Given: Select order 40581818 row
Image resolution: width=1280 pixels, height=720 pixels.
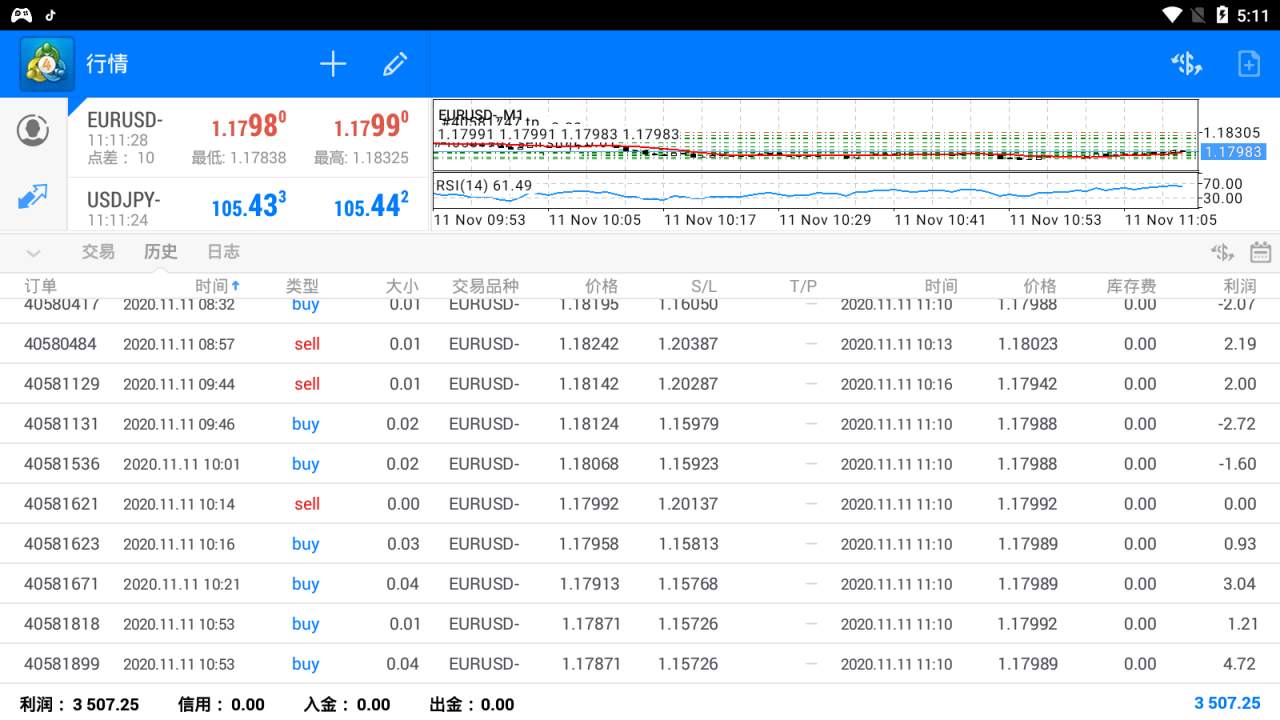Looking at the screenshot, I should point(640,624).
